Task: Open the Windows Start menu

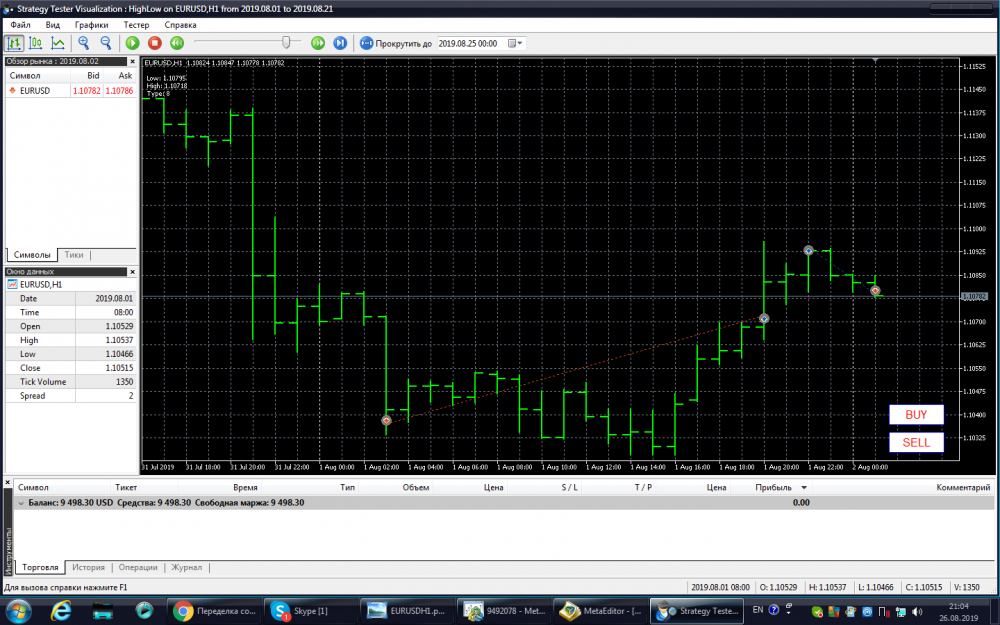Action: tap(17, 611)
